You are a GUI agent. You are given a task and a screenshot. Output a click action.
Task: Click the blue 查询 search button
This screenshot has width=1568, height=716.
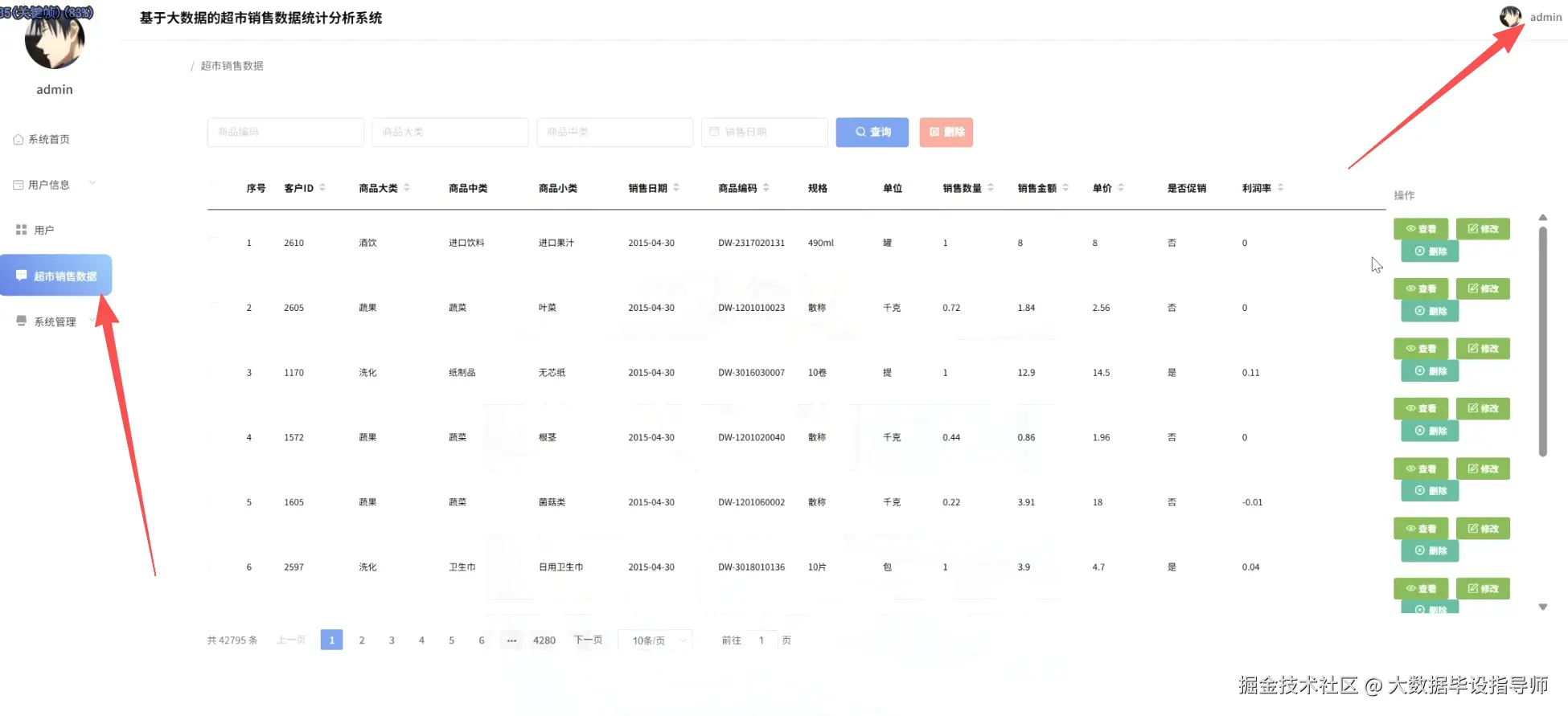(x=872, y=132)
